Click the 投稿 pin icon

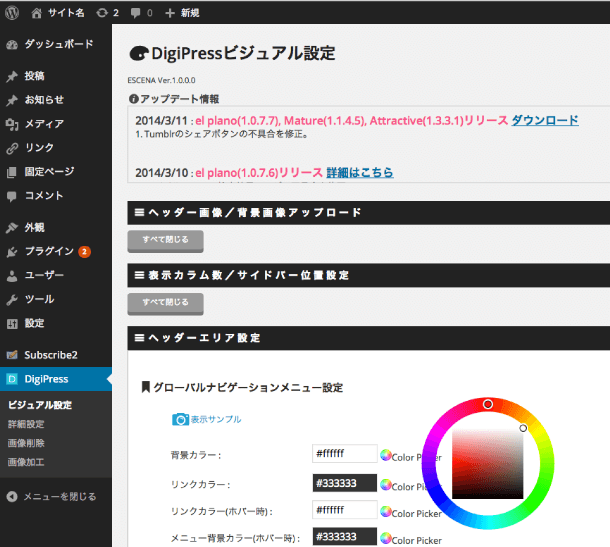click(12, 76)
